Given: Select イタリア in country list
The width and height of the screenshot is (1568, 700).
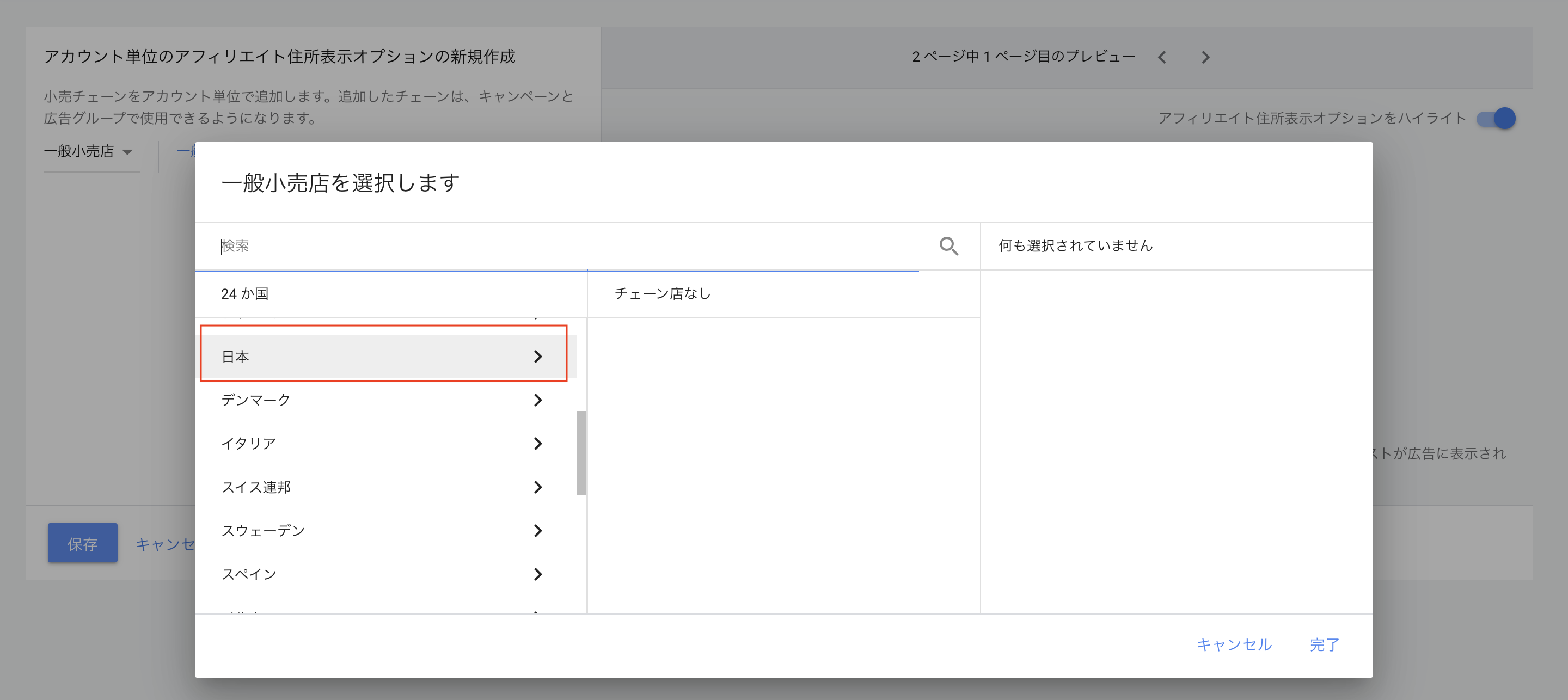Looking at the screenshot, I should tap(248, 444).
